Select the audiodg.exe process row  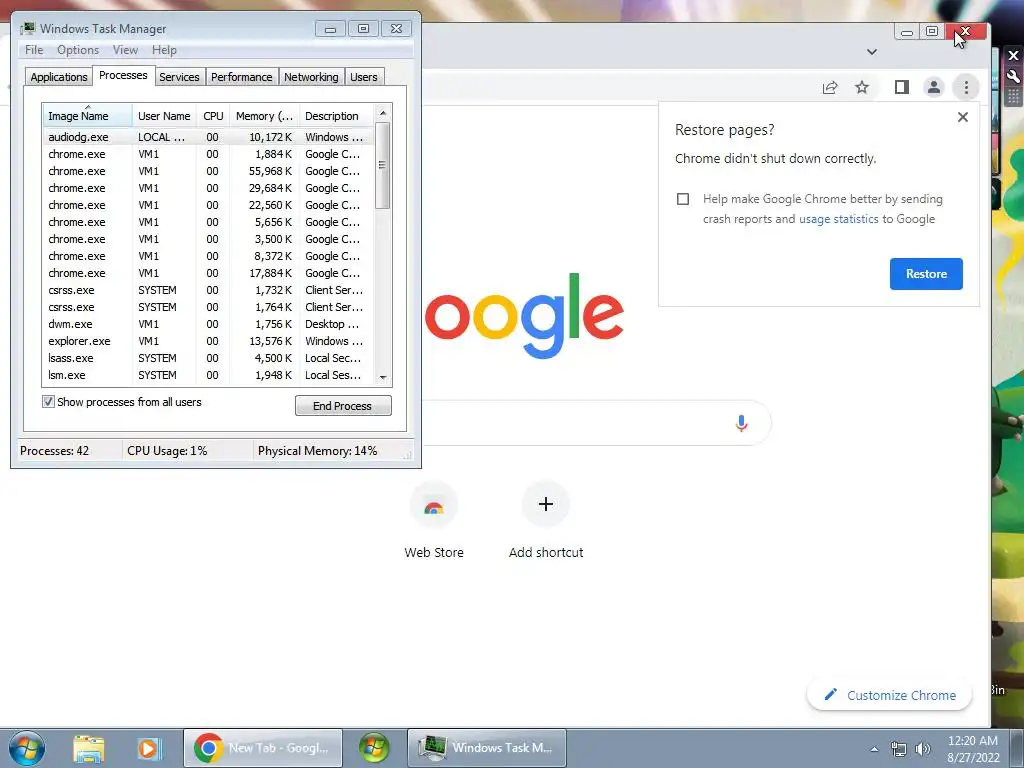(208, 137)
